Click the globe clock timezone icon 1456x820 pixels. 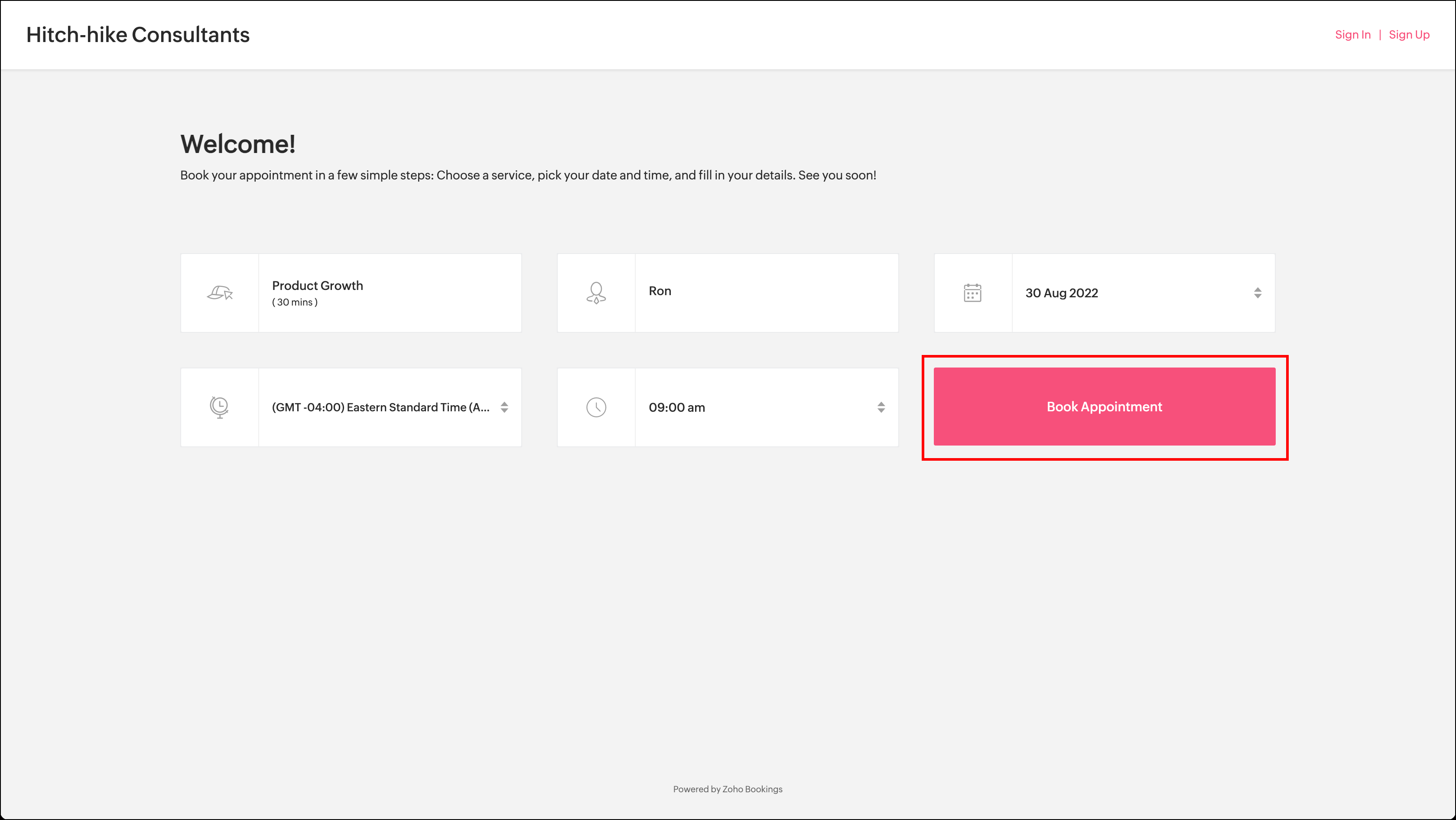(x=219, y=407)
